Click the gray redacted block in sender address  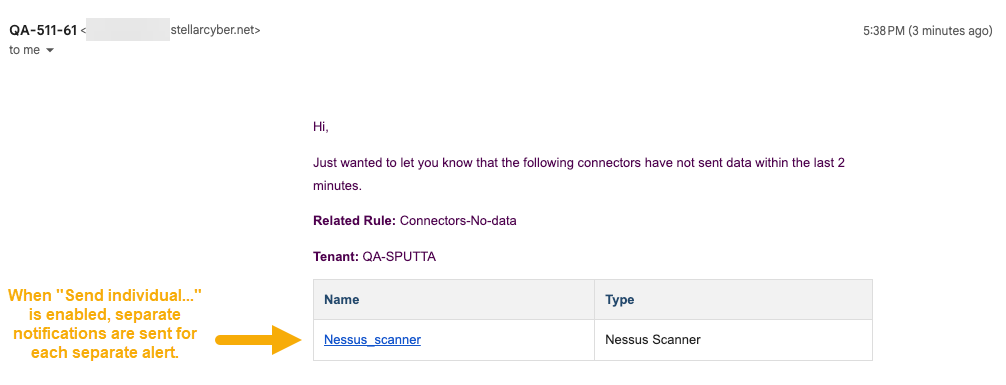click(x=128, y=30)
